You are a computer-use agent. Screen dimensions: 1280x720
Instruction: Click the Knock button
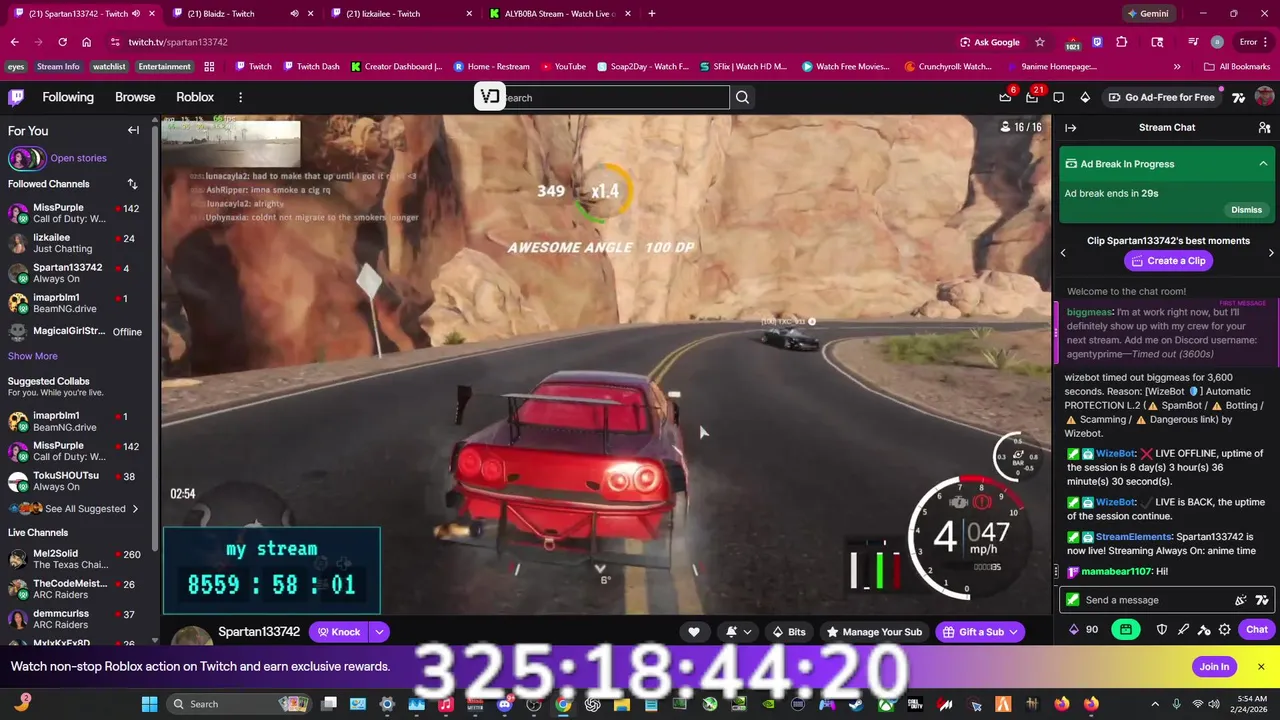point(338,632)
